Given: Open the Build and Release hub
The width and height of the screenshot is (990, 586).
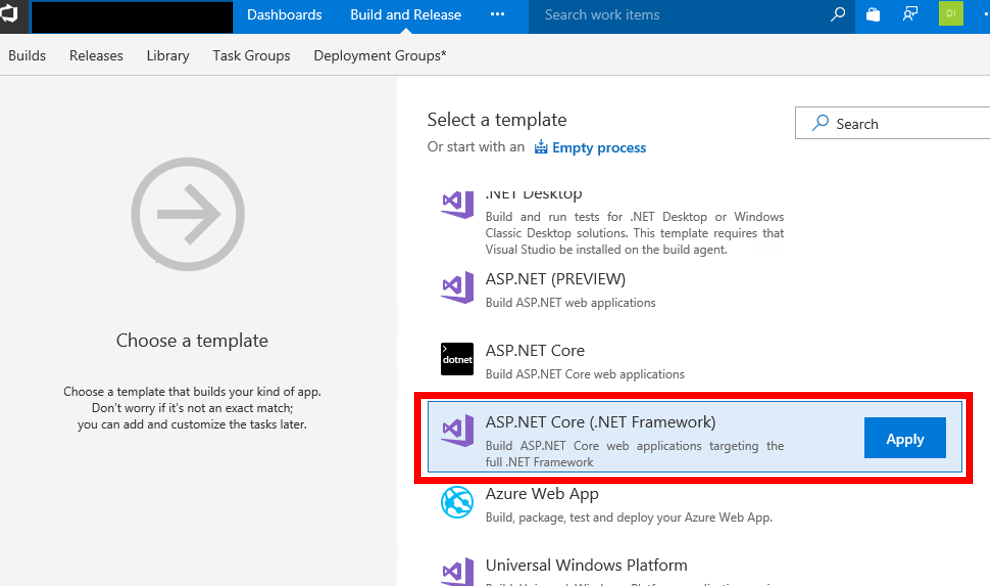Looking at the screenshot, I should [x=405, y=15].
